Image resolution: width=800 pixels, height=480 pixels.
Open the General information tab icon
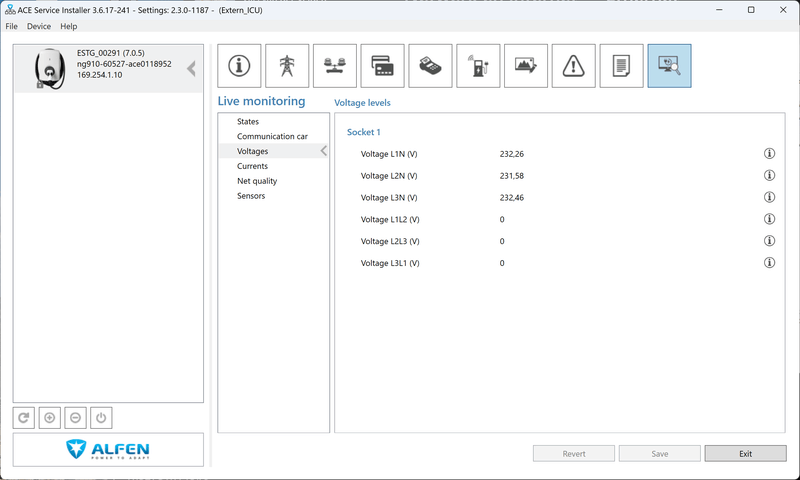click(239, 66)
